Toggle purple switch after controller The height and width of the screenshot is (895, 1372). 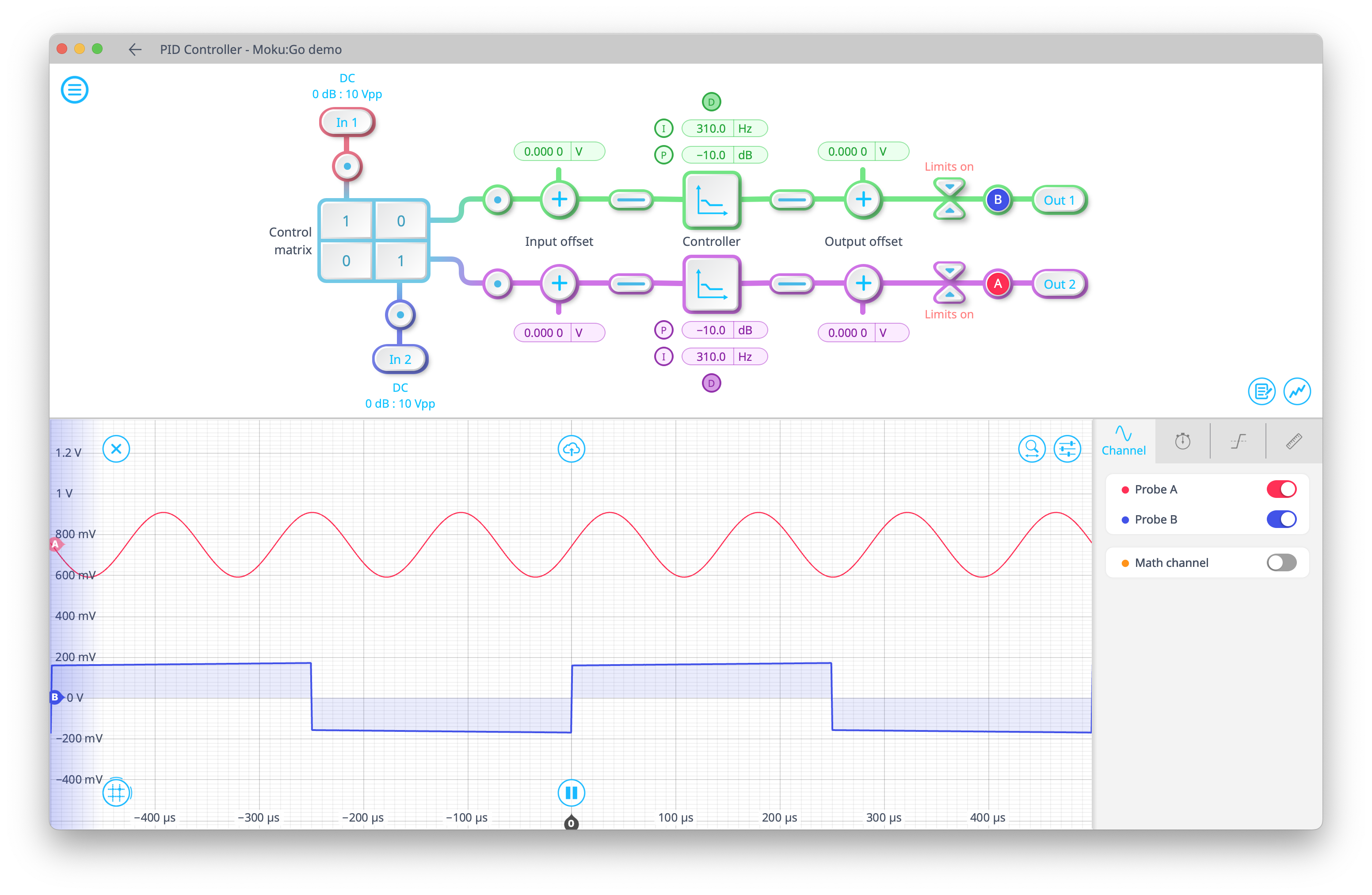792,284
